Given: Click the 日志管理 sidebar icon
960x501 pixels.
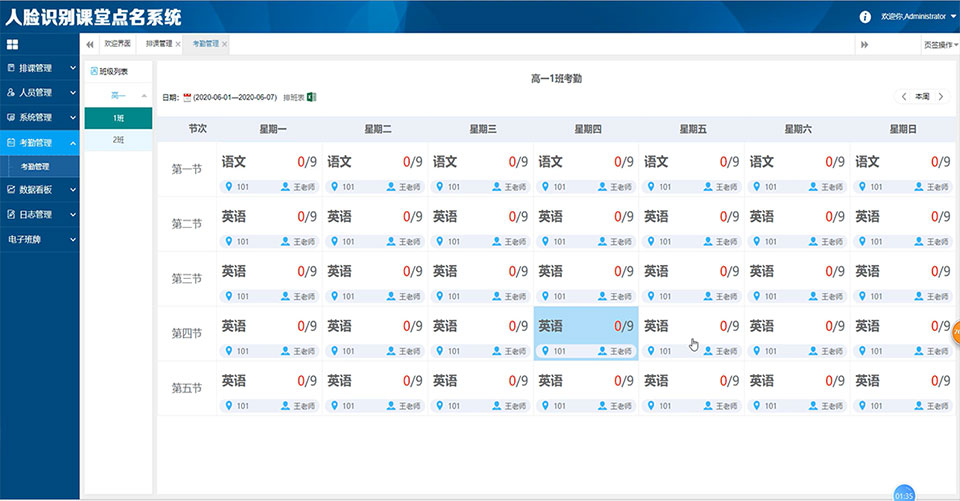Looking at the screenshot, I should (11, 214).
